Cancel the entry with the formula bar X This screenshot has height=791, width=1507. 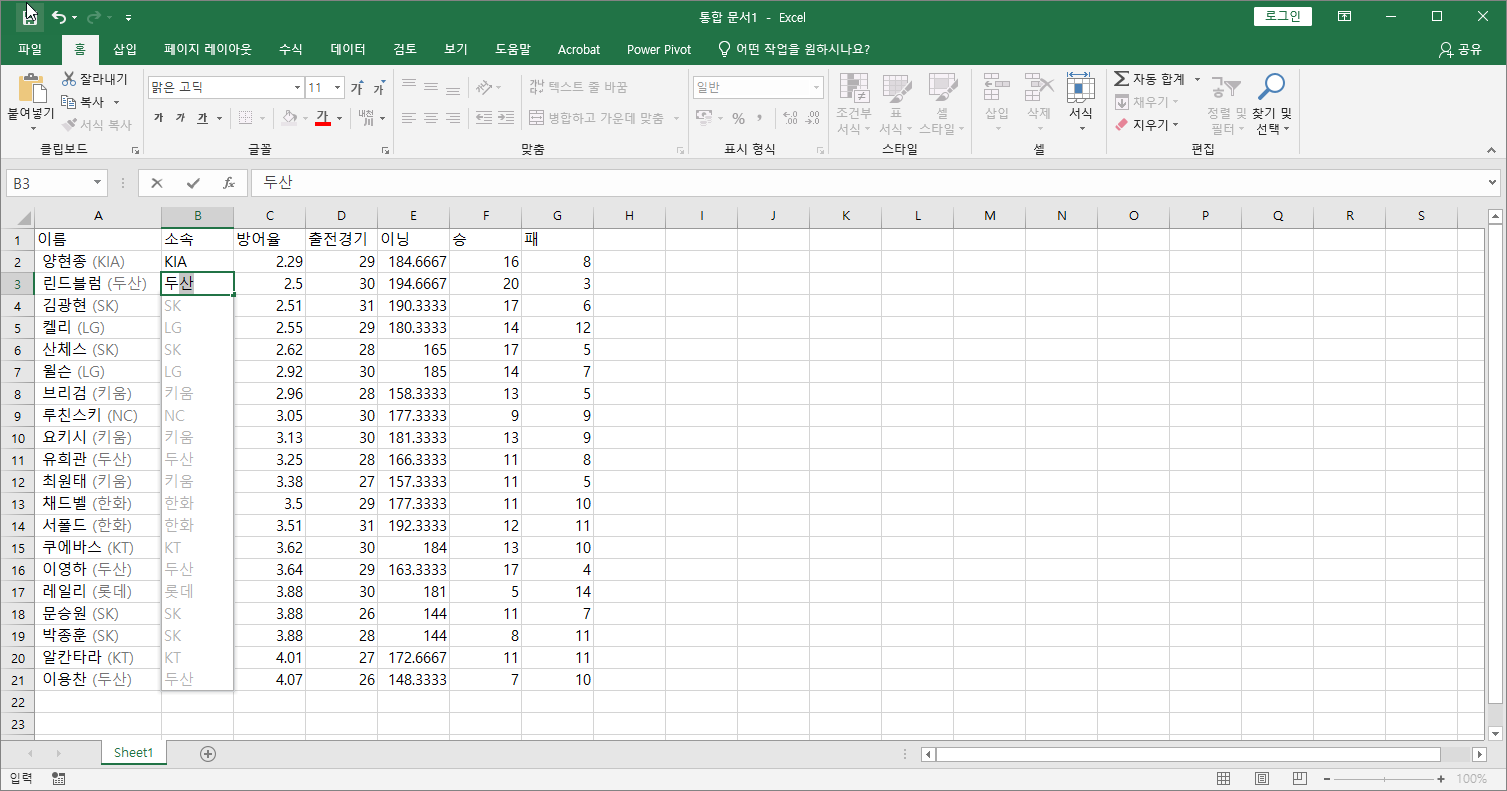pyautogui.click(x=157, y=183)
